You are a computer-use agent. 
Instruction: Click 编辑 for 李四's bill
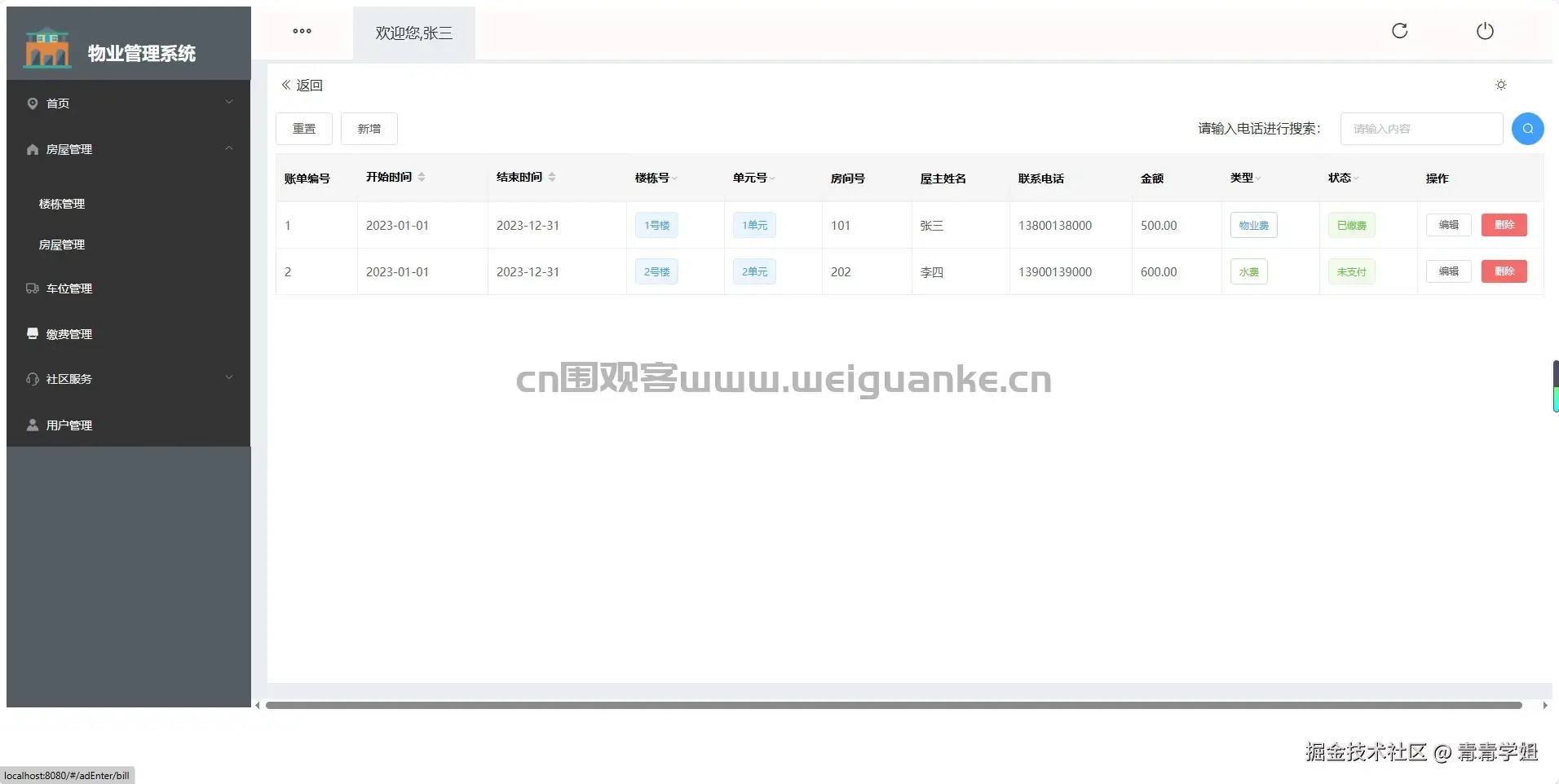click(1449, 271)
